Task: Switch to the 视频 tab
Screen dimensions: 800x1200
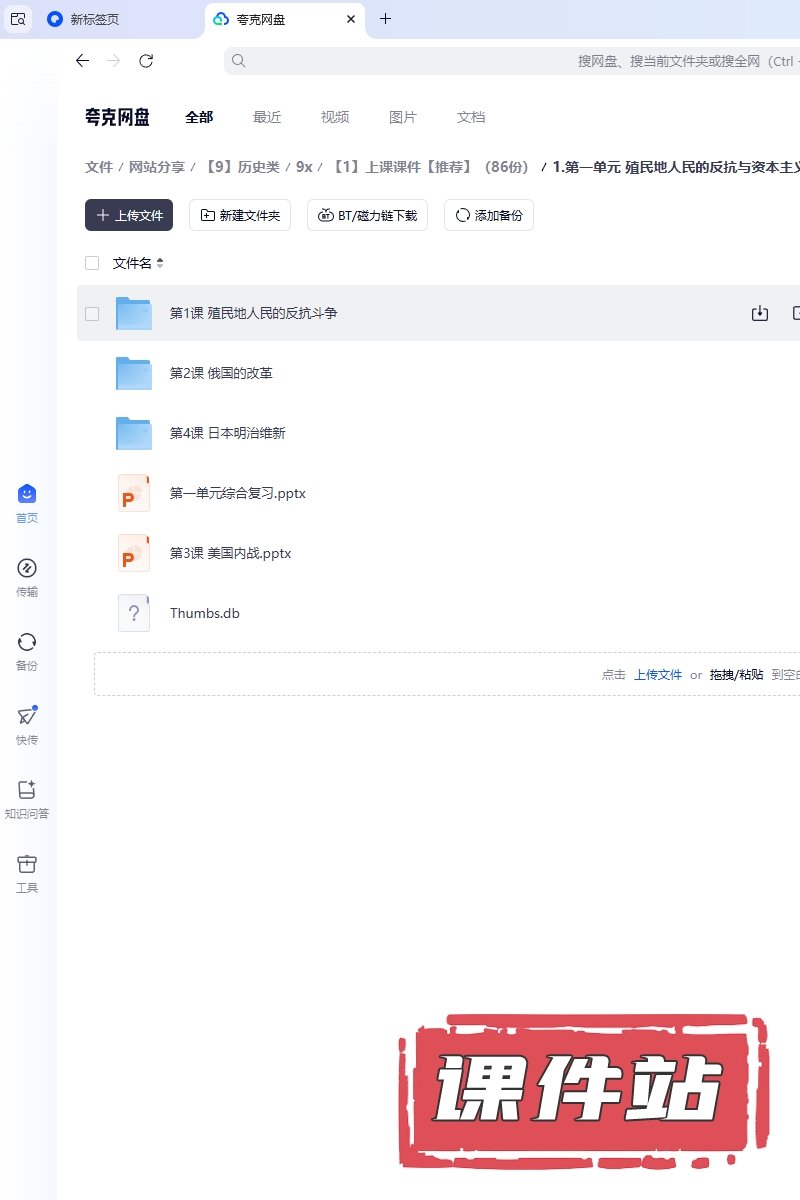Action: [335, 117]
